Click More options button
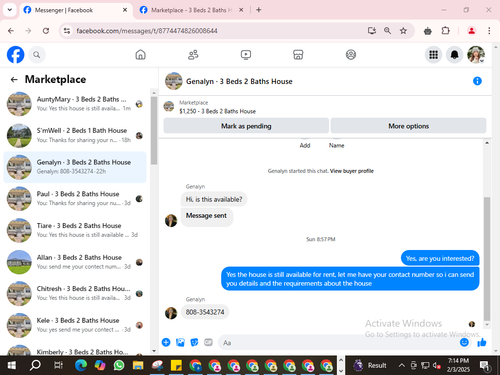The width and height of the screenshot is (500, 375). [408, 126]
